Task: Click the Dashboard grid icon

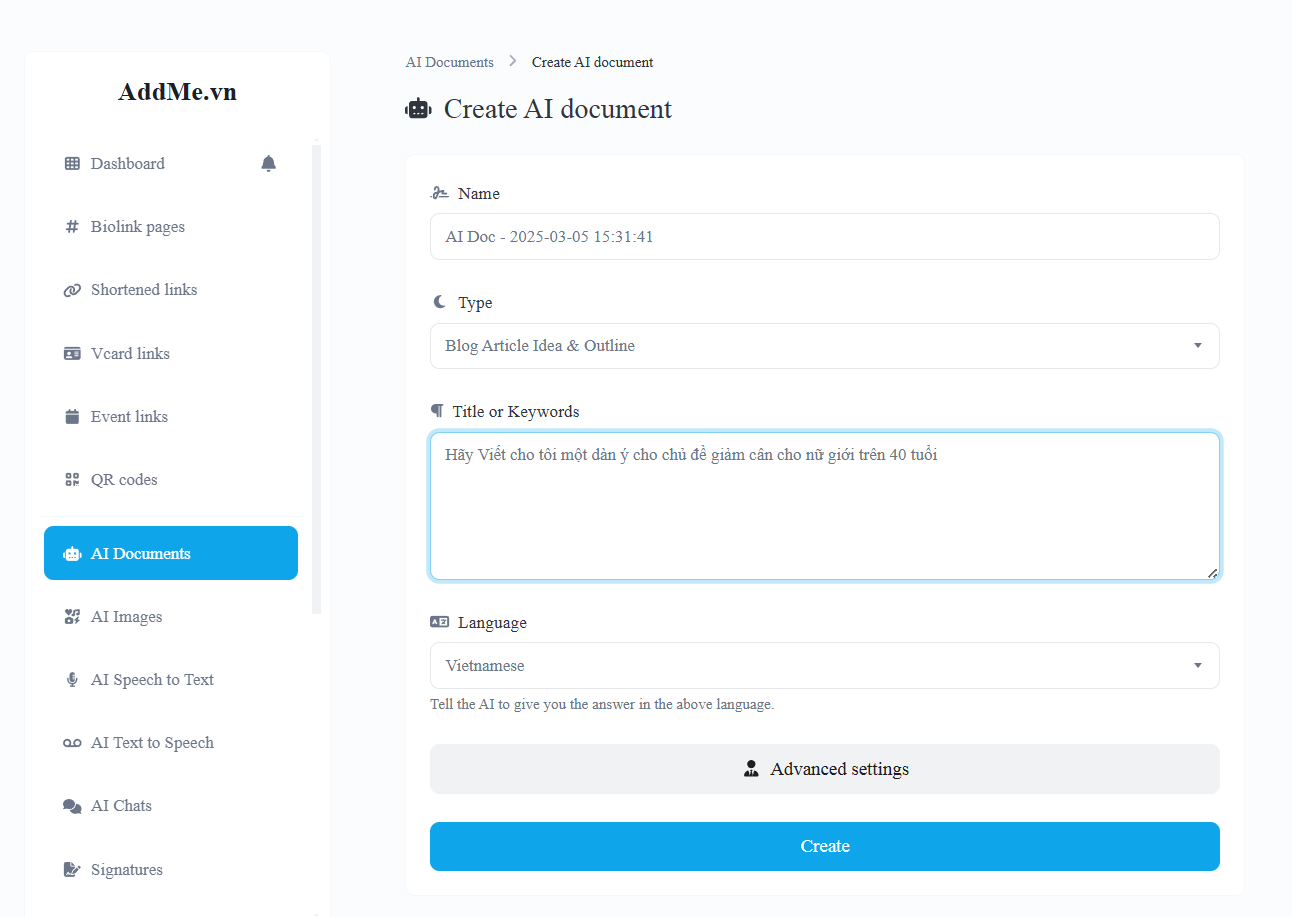Action: pos(72,164)
